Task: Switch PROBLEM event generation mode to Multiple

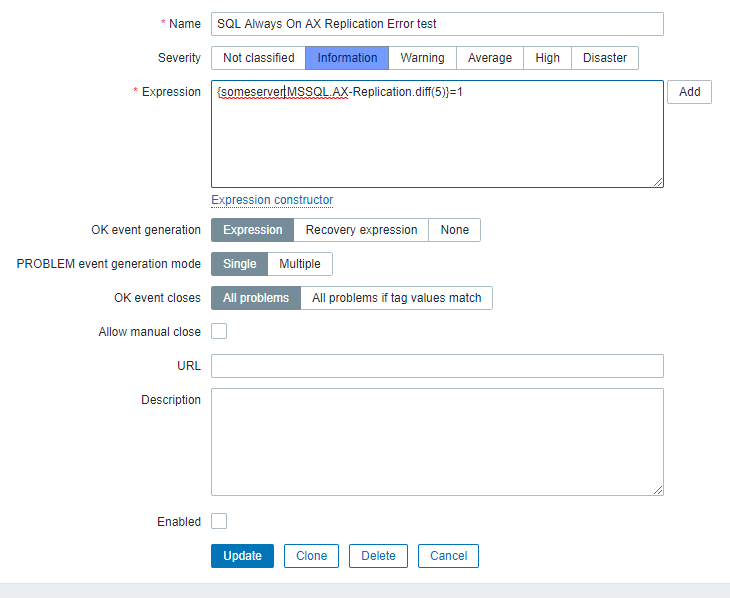Action: pos(300,264)
